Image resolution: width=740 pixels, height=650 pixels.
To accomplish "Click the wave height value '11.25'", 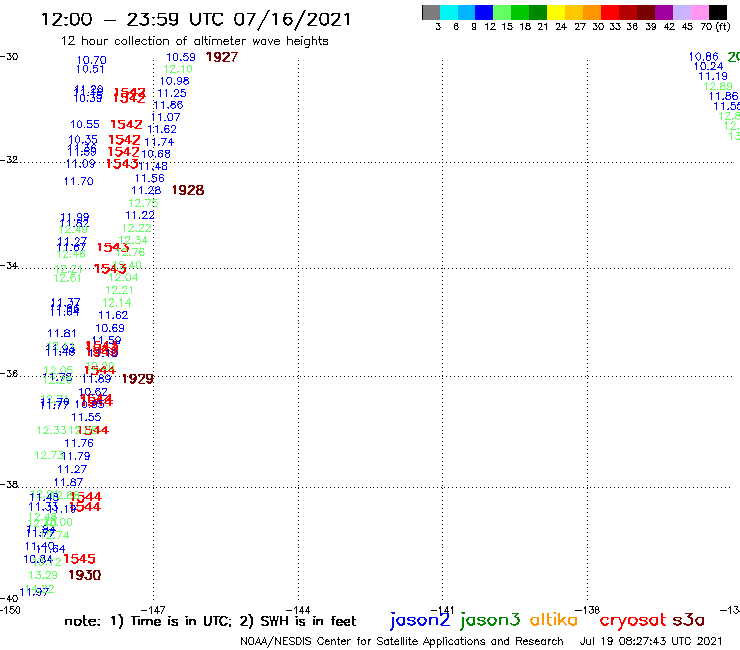I will pos(172,93).
